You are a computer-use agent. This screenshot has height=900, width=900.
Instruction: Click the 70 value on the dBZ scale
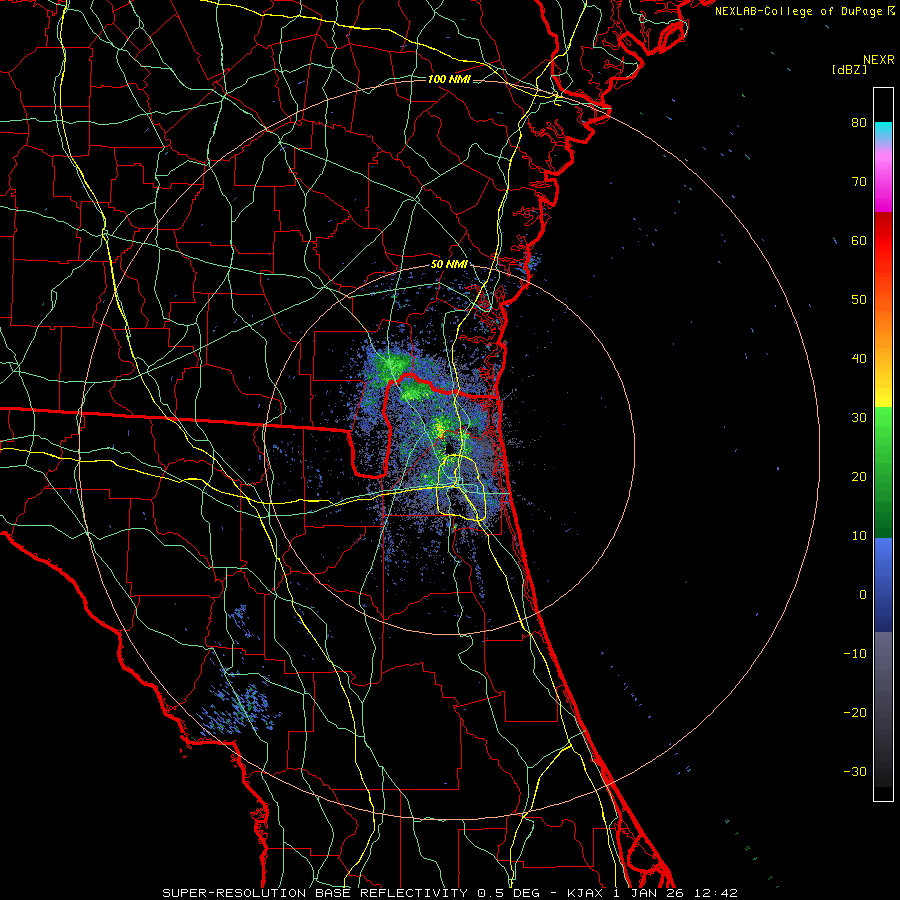pyautogui.click(x=859, y=182)
